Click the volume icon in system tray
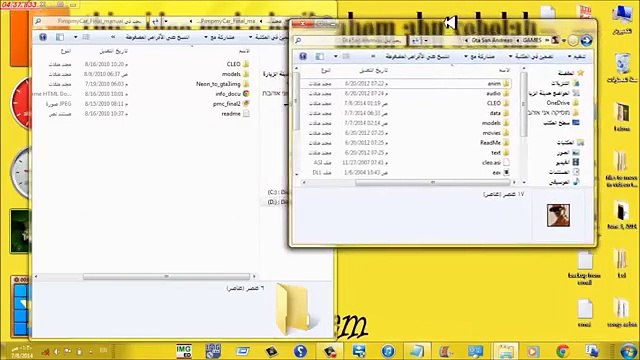 (x=56, y=351)
